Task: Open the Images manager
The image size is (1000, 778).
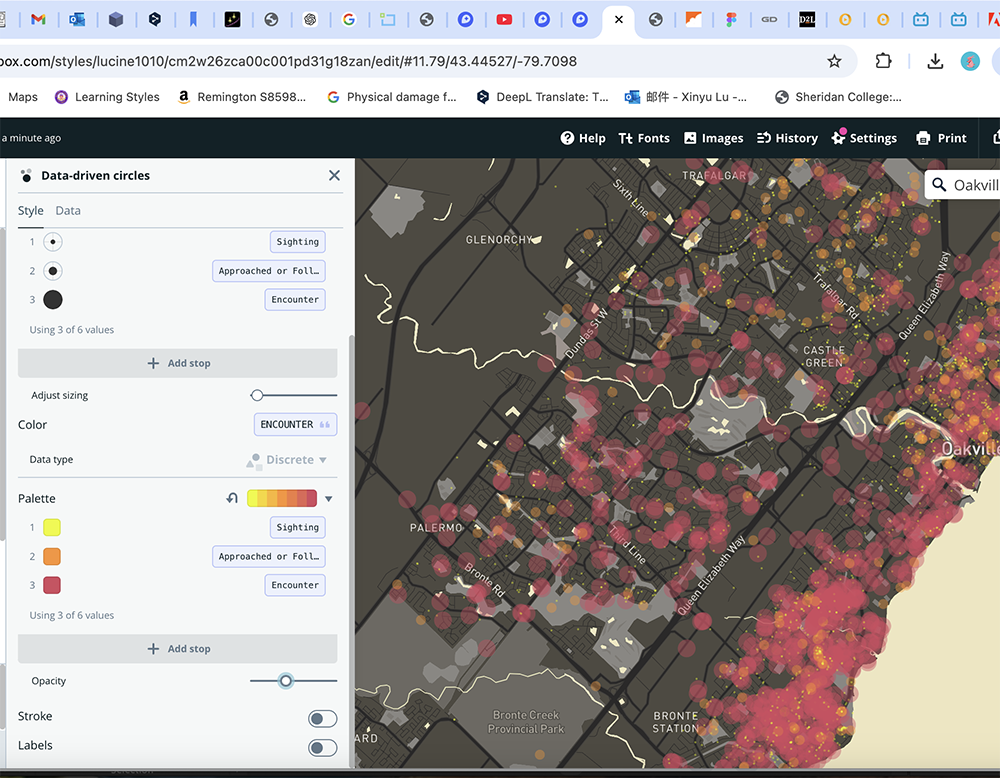Action: point(713,138)
